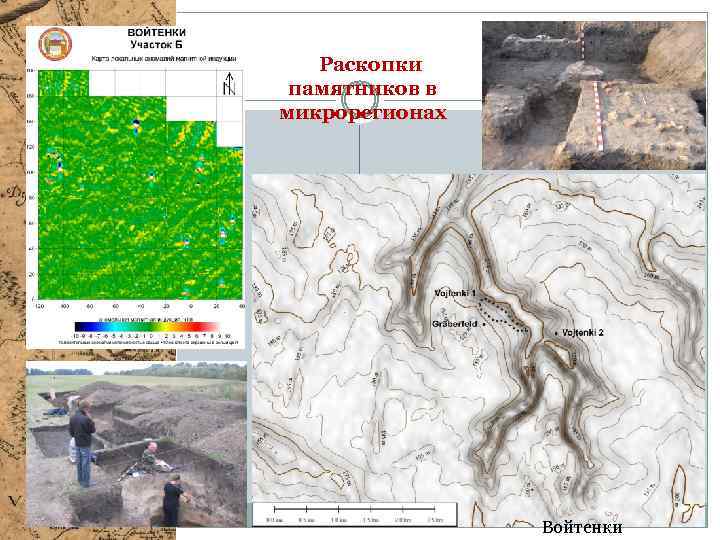Image resolution: width=720 pixels, height=540 pixels.
Task: Click the map caption line under "Участок Б"
Action: click(x=163, y=59)
